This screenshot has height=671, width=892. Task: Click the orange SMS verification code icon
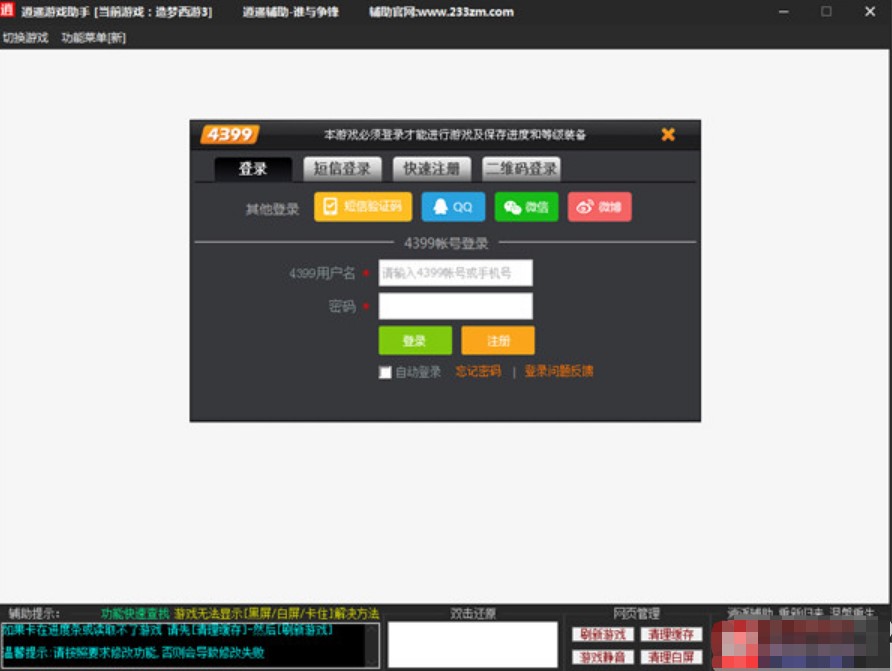[362, 206]
